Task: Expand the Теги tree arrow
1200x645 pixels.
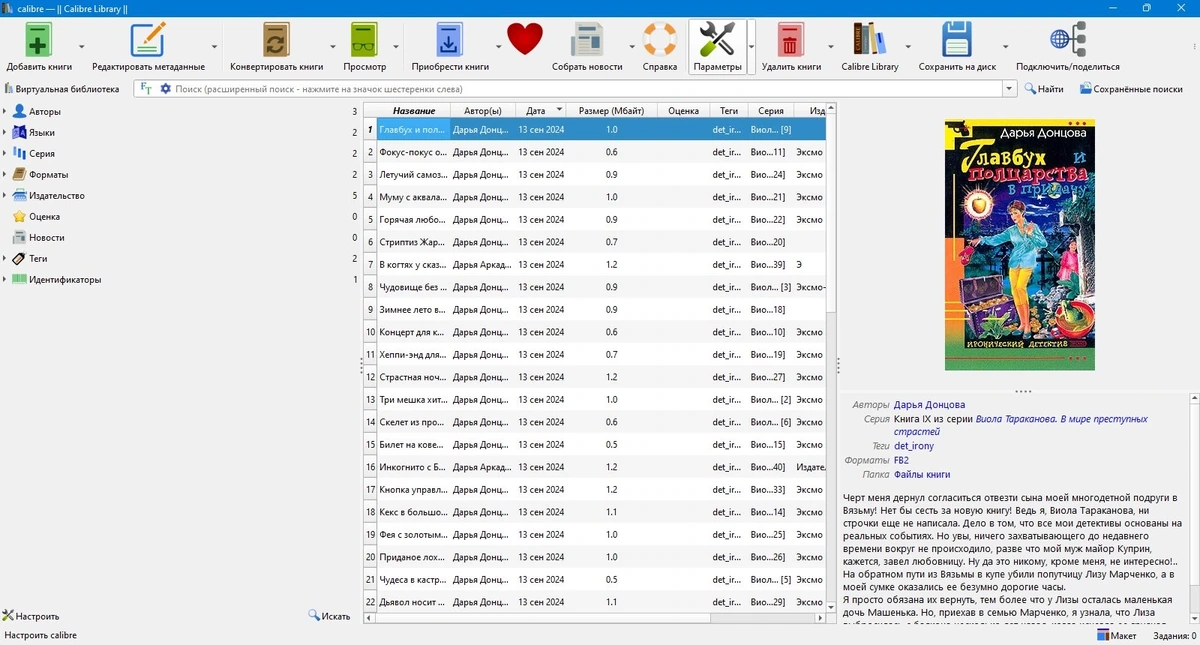Action: pos(5,258)
